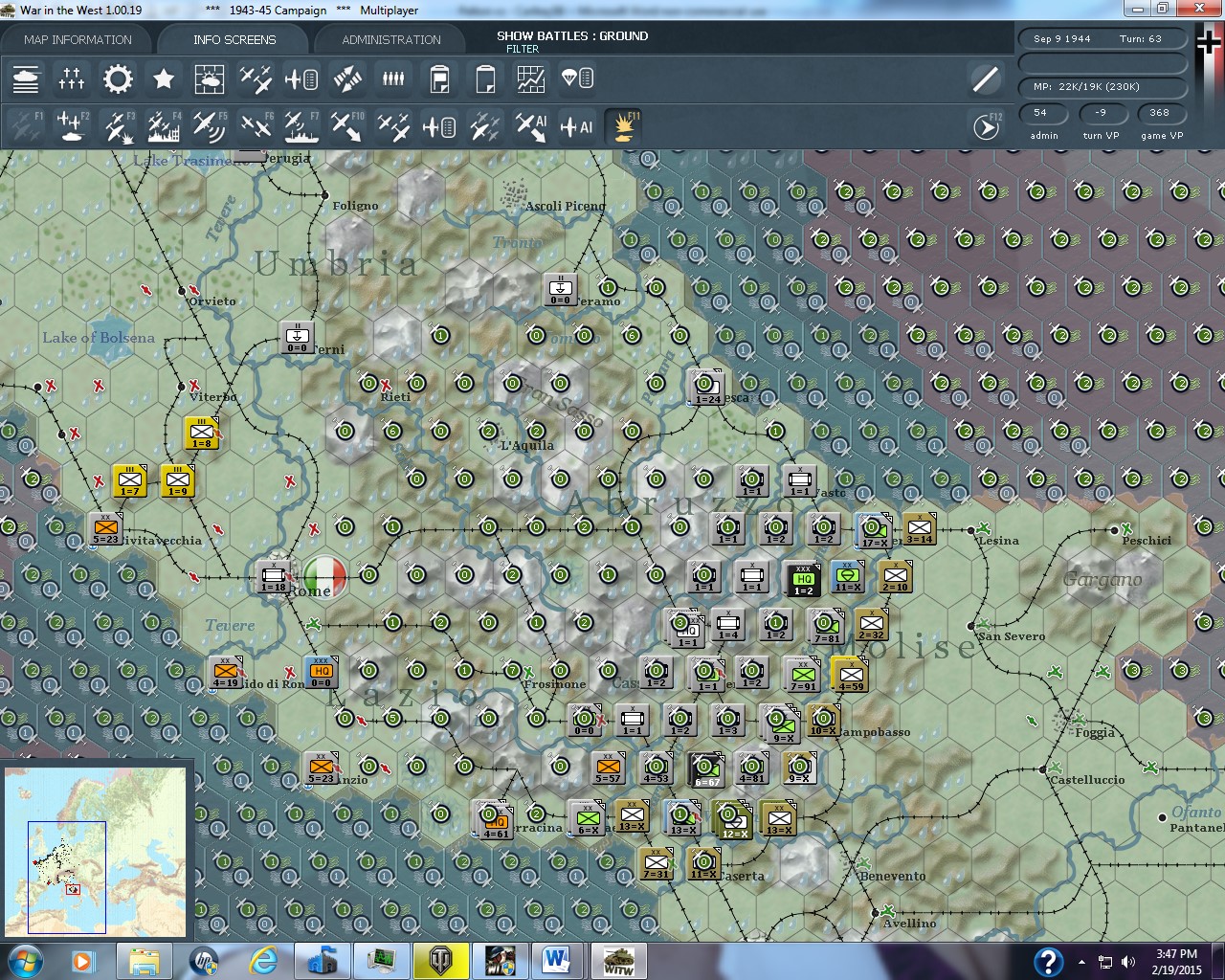The width and height of the screenshot is (1225, 980).
Task: Select orange unit 5=23 near Anzio
Action: [322, 768]
